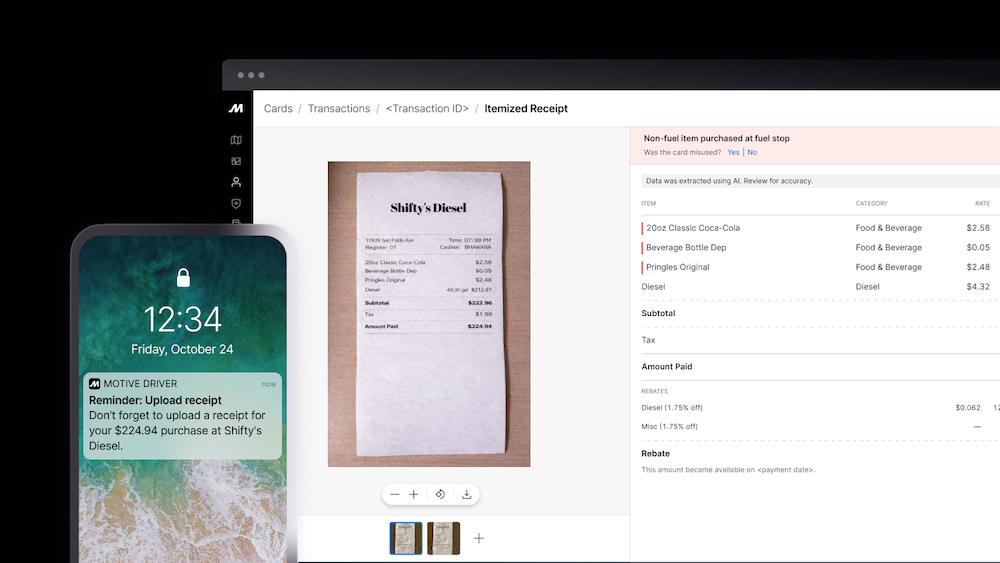The height and width of the screenshot is (563, 1000).
Task: Answer No to card misuse question
Action: (752, 152)
